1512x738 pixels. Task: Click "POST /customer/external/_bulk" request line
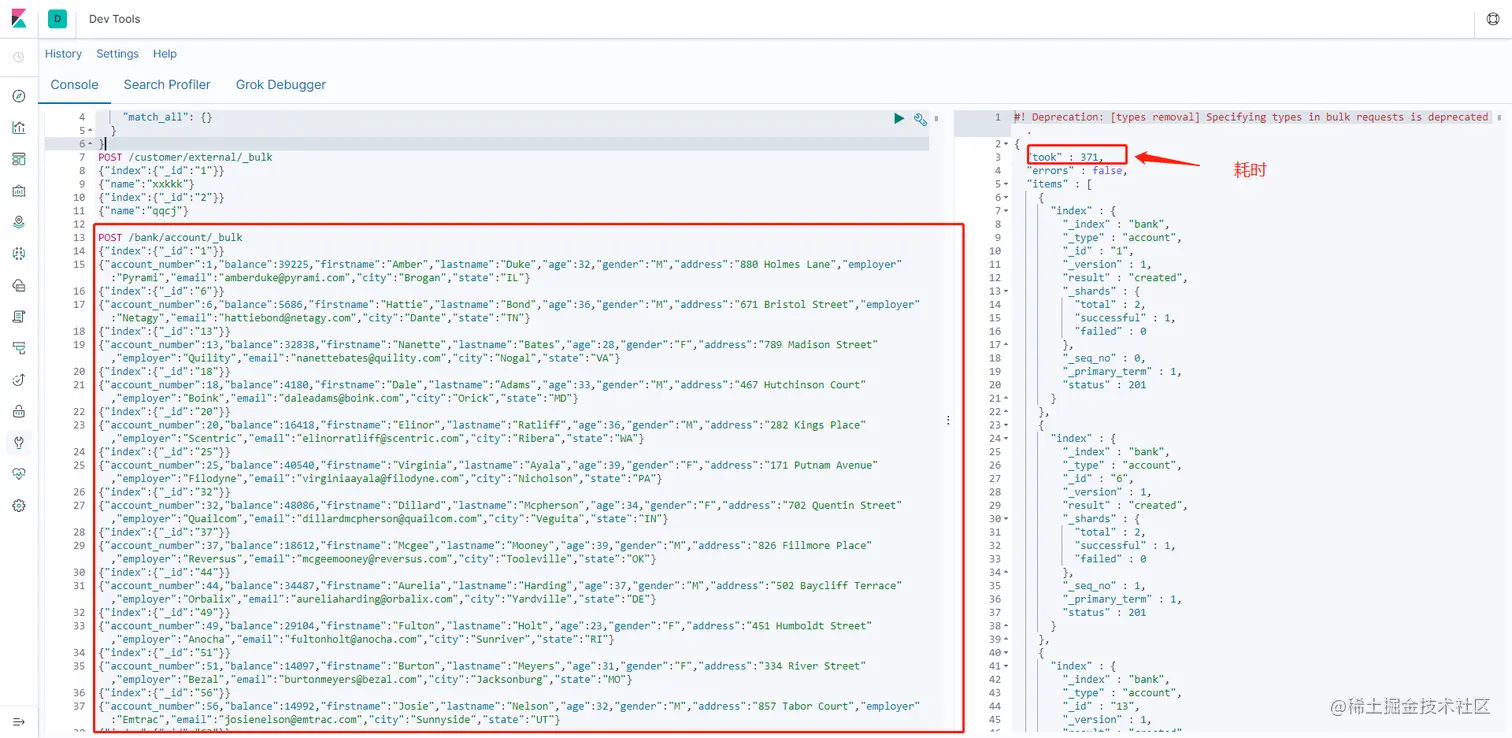coord(185,157)
